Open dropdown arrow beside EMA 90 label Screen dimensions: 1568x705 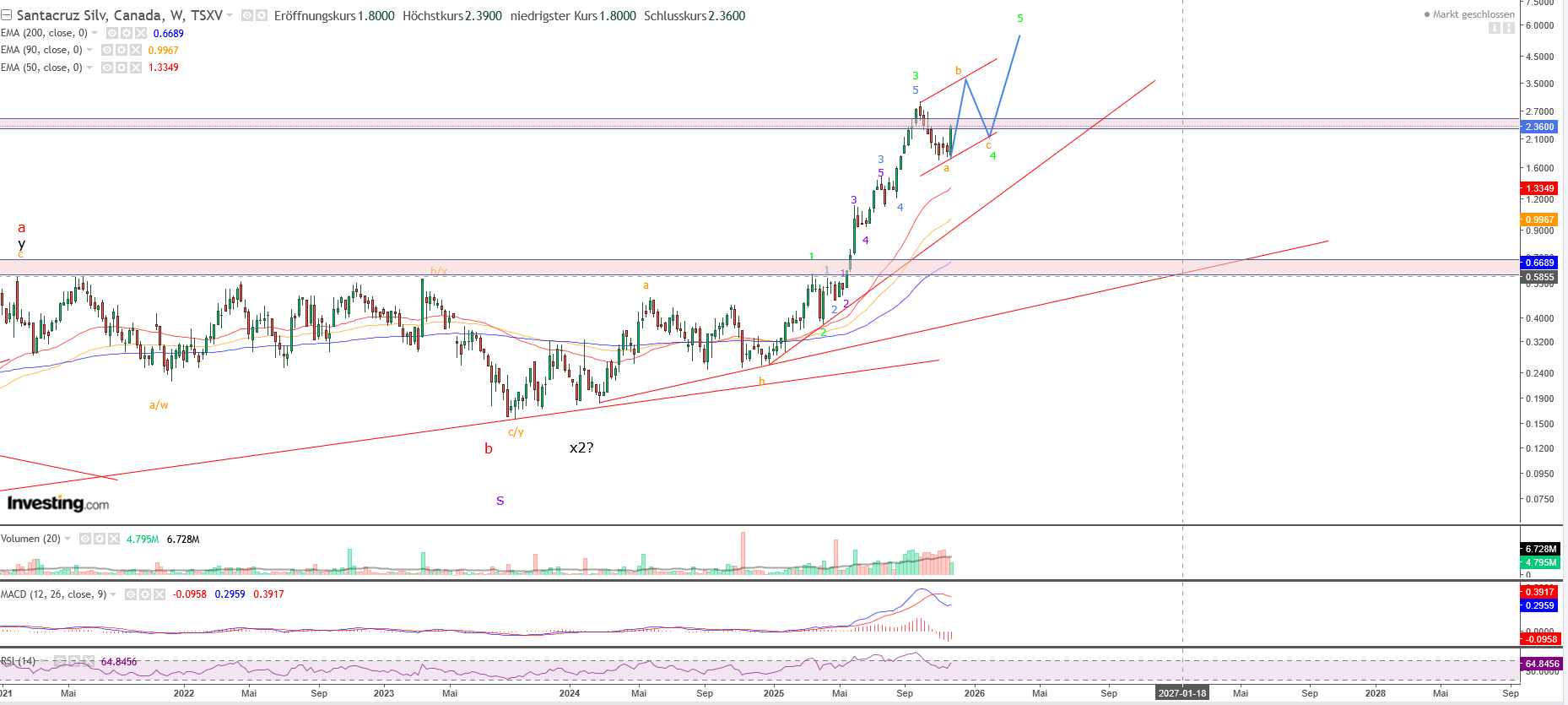(90, 50)
